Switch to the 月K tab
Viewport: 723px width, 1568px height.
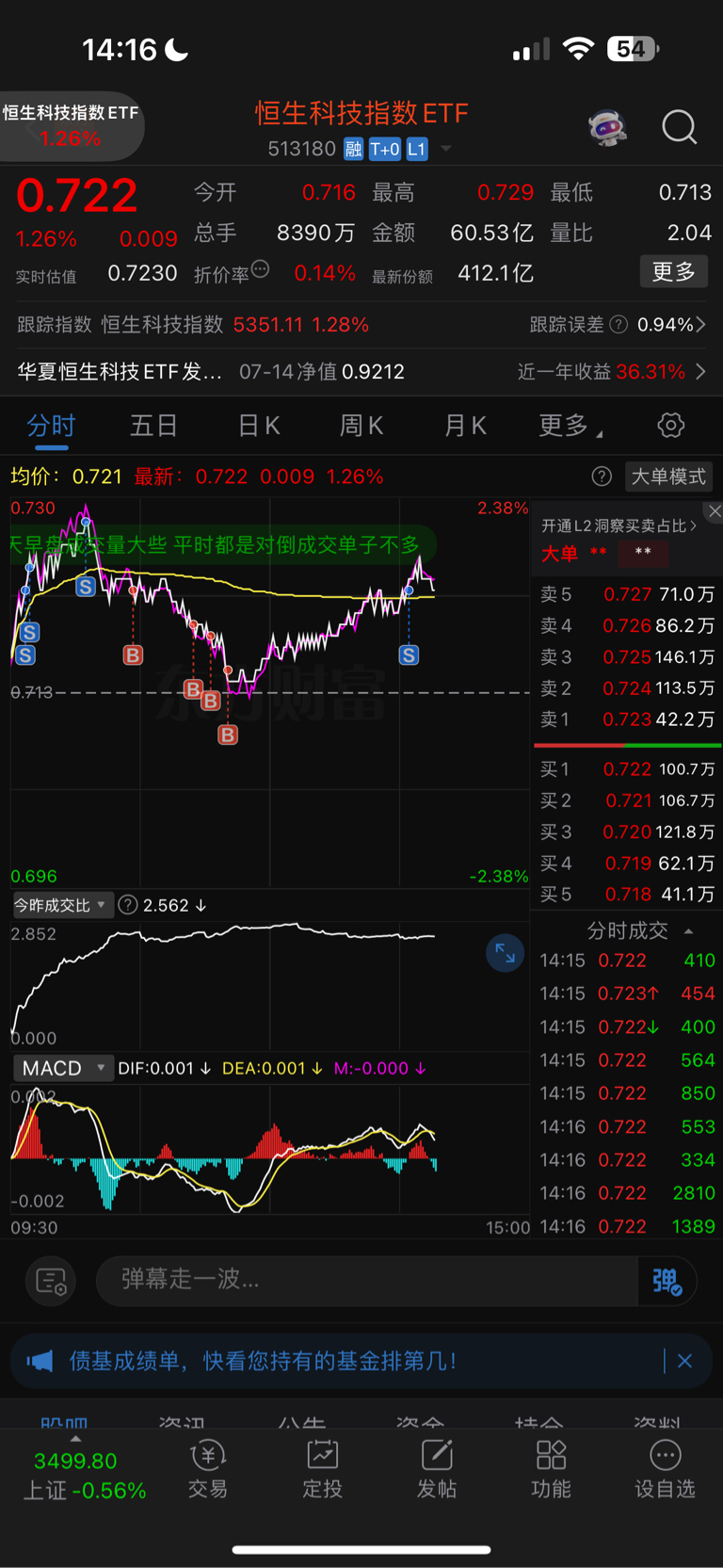click(x=465, y=426)
